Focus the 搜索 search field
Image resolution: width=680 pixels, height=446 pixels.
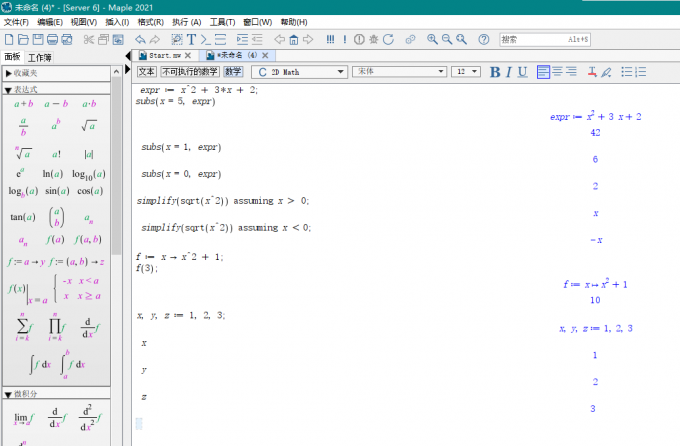[545, 39]
